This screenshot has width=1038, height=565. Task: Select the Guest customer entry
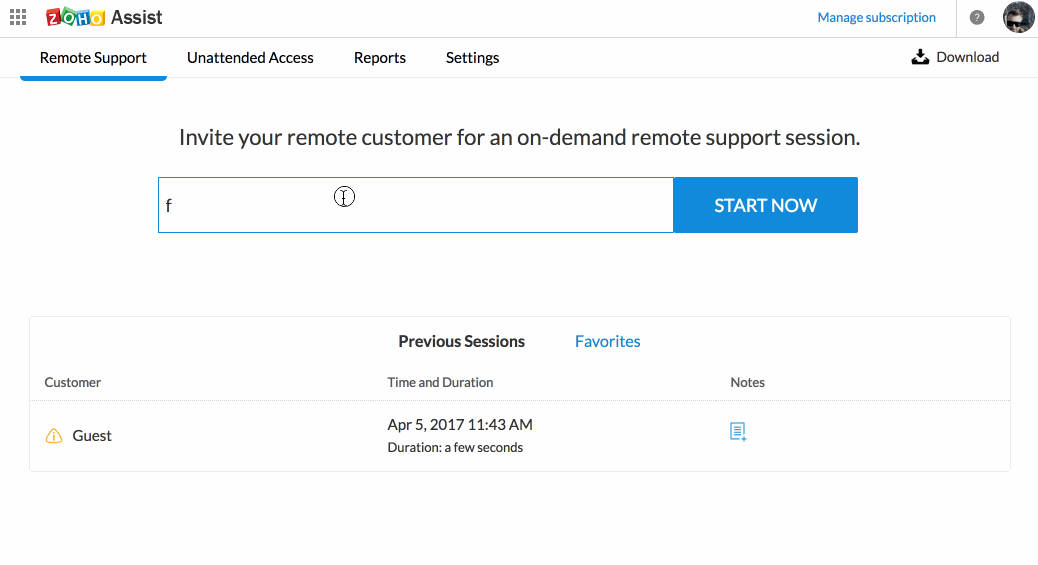(92, 436)
